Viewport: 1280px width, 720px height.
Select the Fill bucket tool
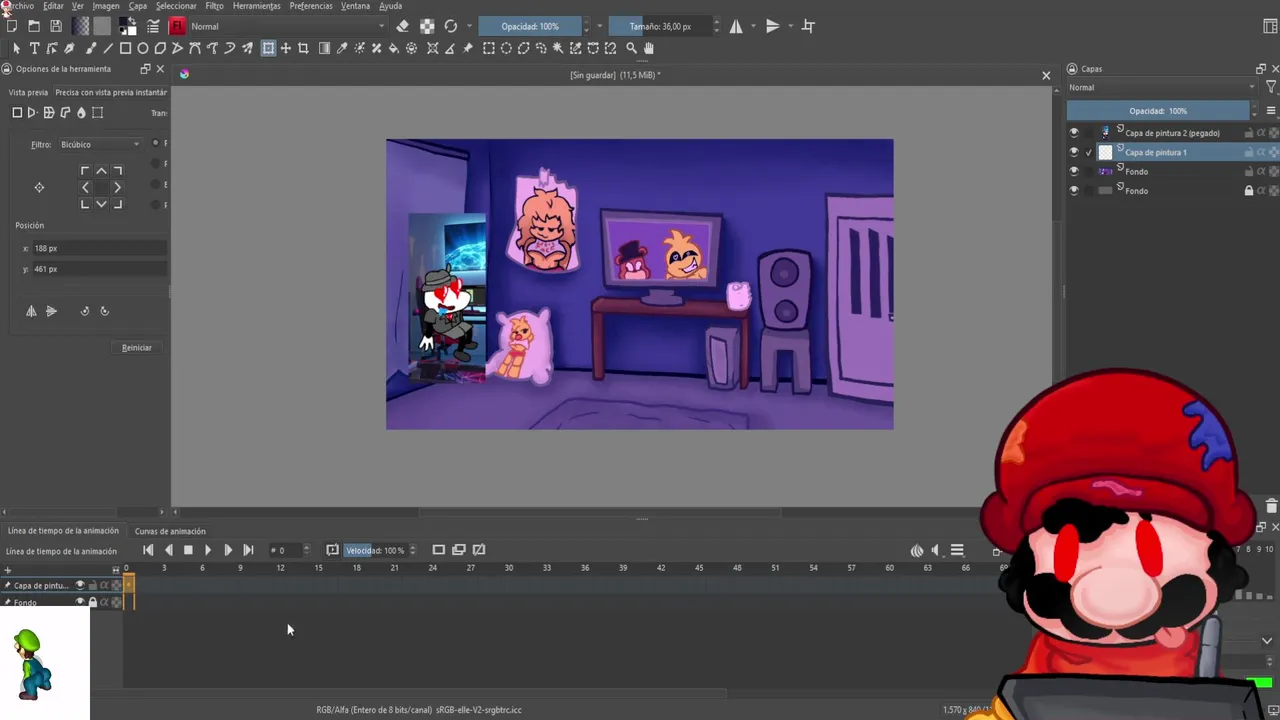394,48
